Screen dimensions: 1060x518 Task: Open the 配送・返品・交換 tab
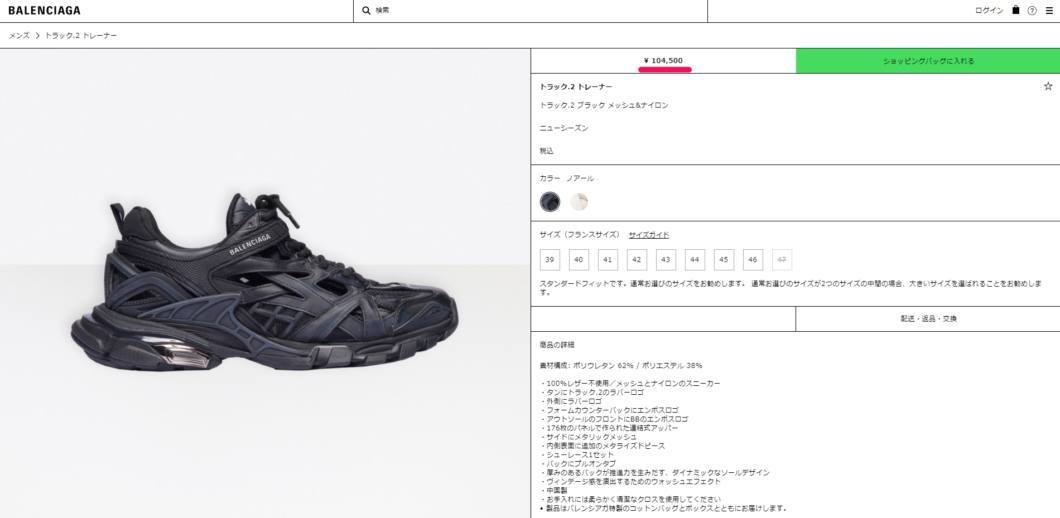[928, 319]
